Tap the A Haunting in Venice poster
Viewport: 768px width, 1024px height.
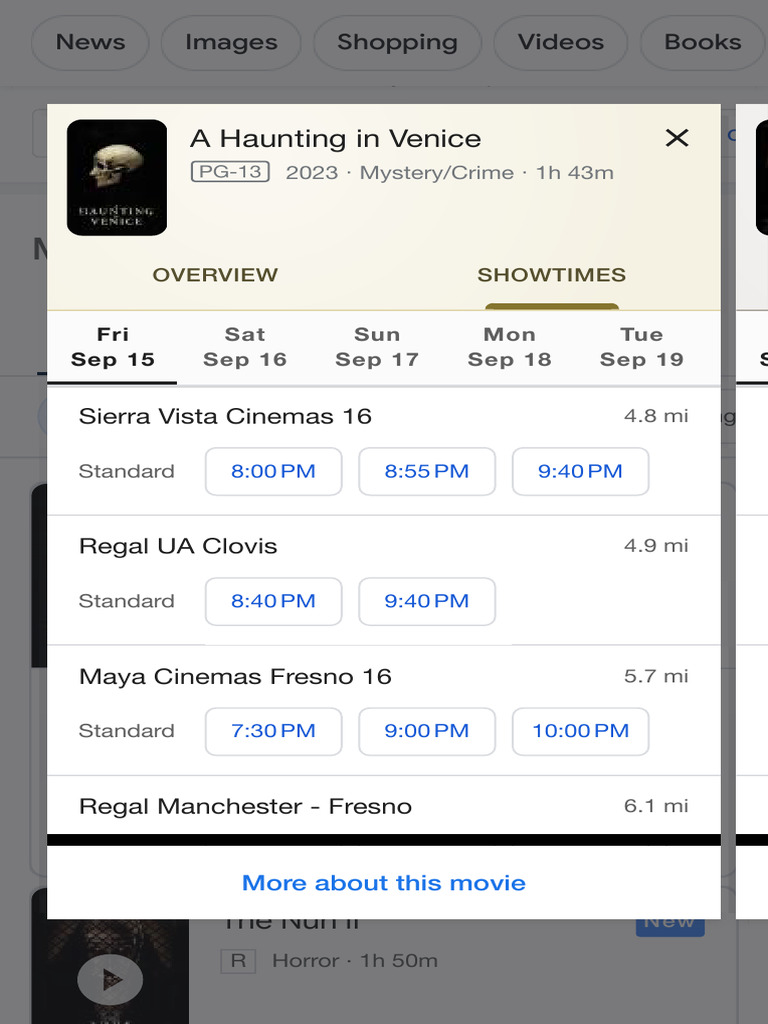(117, 178)
